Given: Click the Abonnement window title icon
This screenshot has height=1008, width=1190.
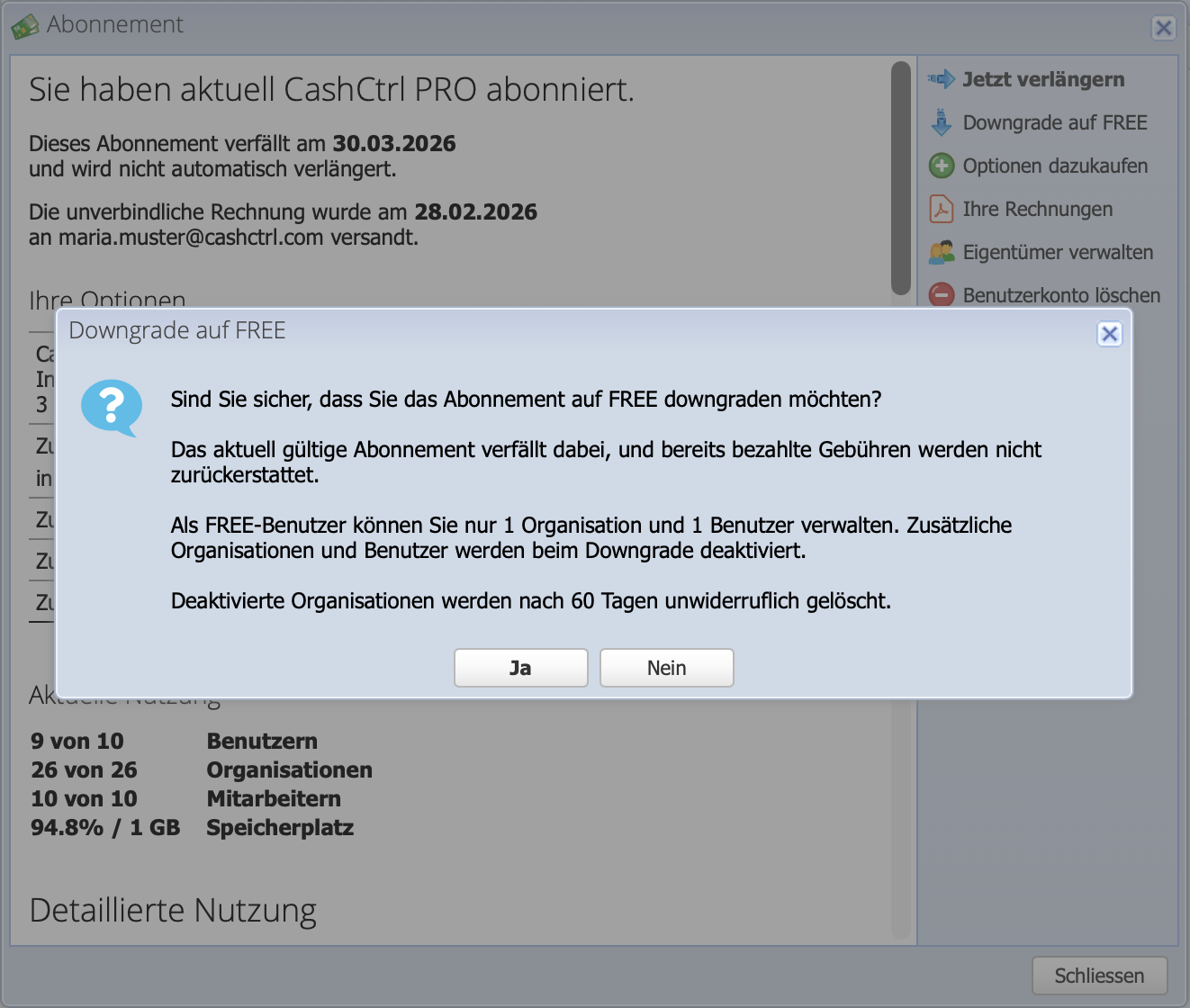Looking at the screenshot, I should point(25,26).
